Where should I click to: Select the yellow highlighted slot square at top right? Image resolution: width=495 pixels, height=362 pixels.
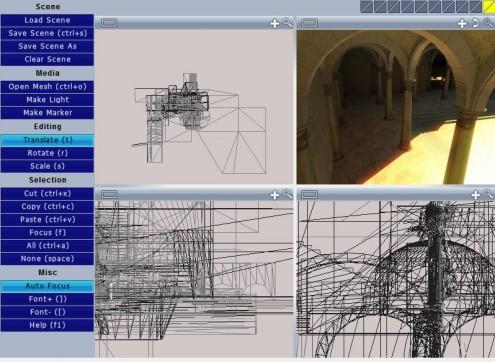coord(489,7)
